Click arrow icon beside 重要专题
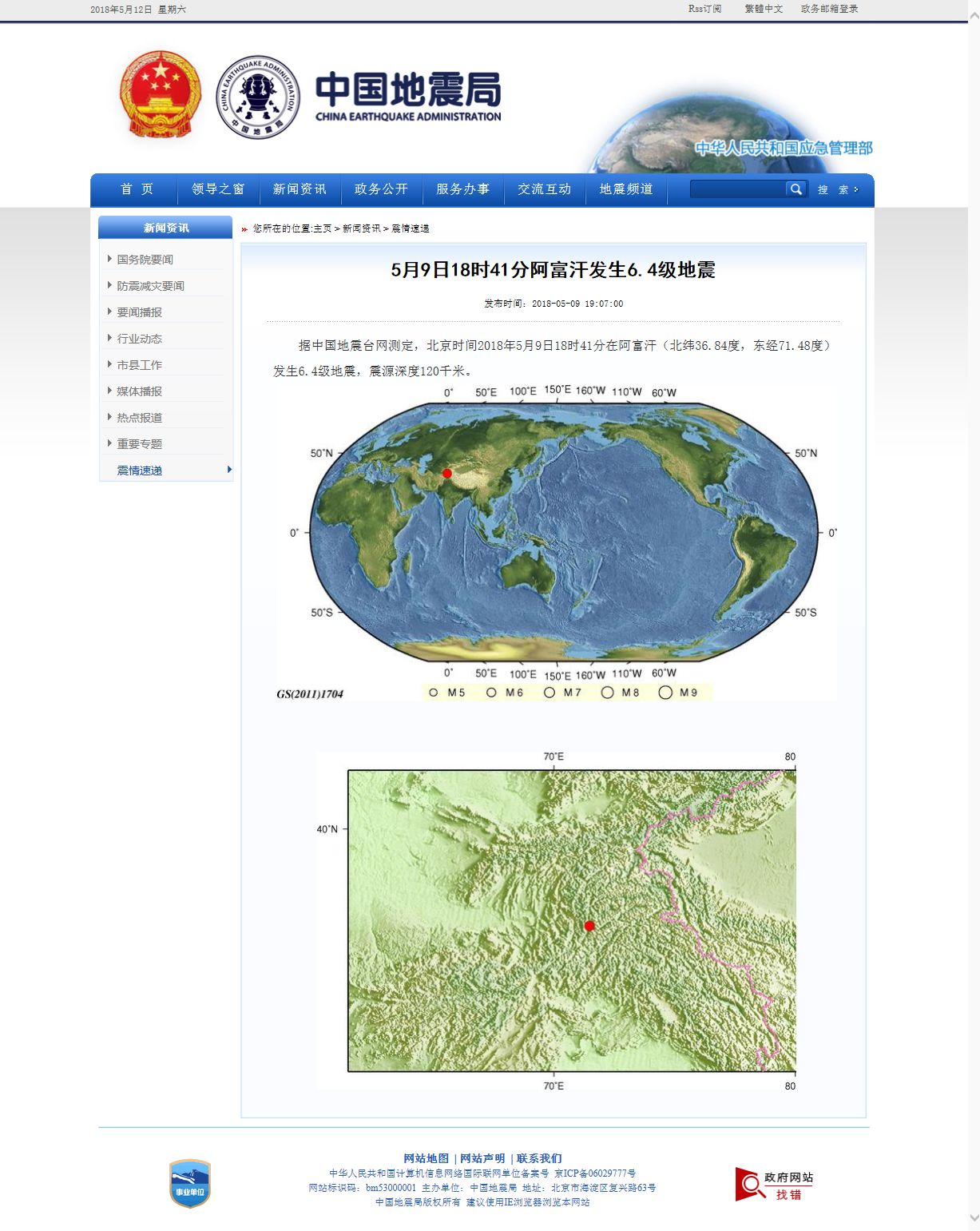980x1231 pixels. 109,443
